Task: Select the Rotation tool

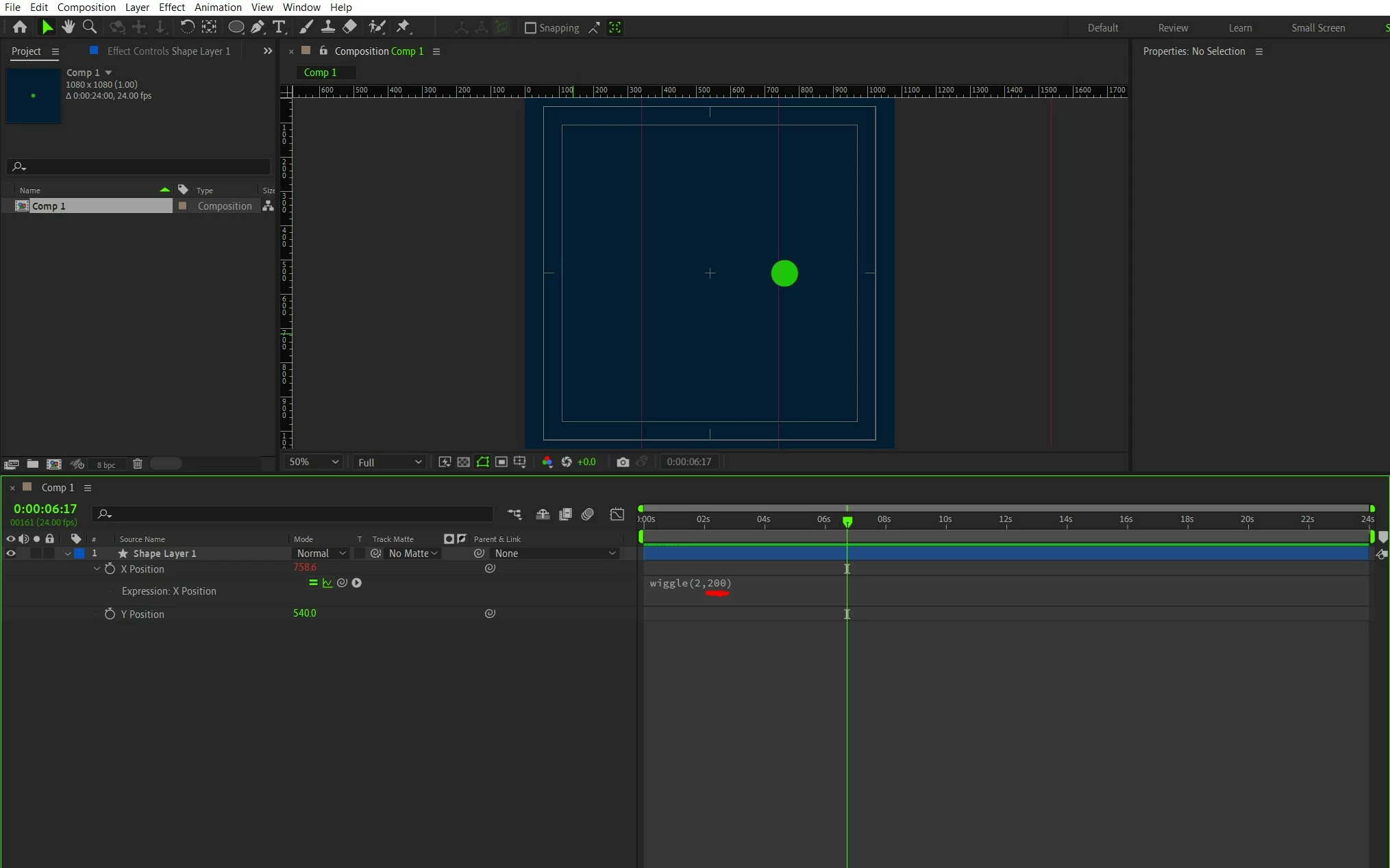Action: coord(186,27)
